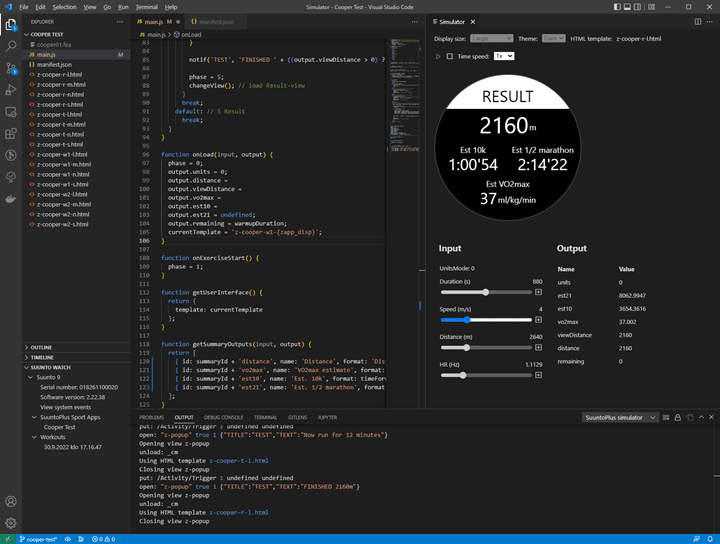The width and height of the screenshot is (720, 544).
Task: Adjust the Duration (s) slider
Action: [x=486, y=292]
